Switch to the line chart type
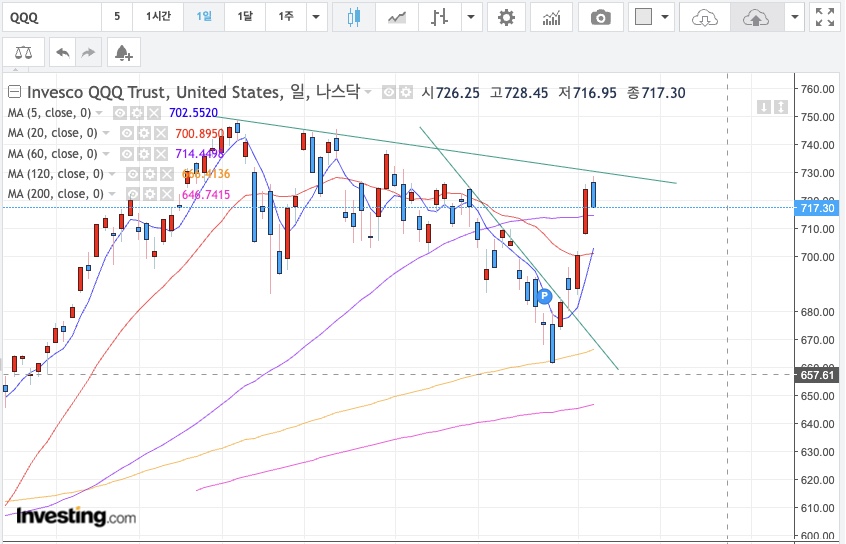846x544 pixels. pos(397,17)
